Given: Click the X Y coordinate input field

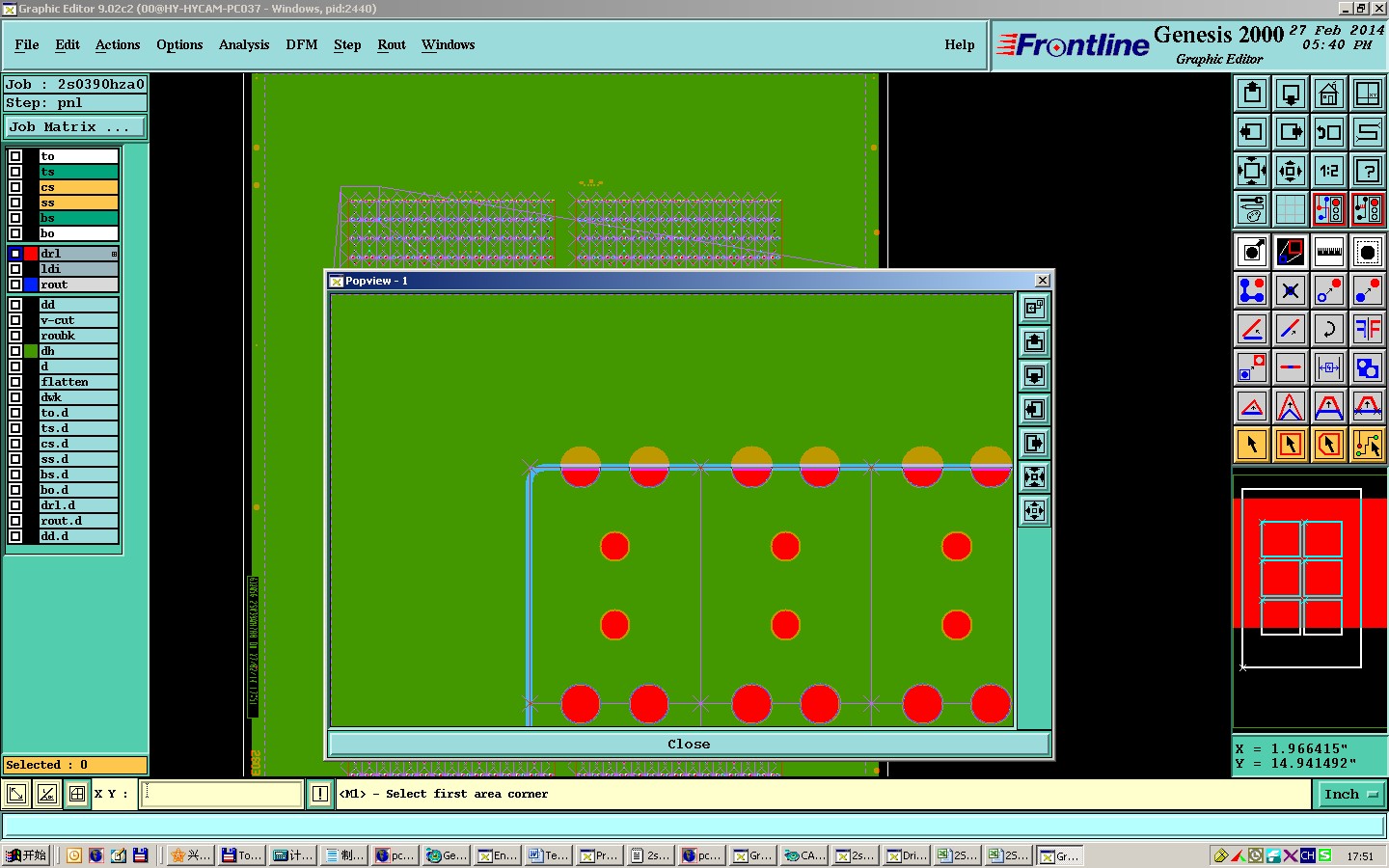Looking at the screenshot, I should click(222, 794).
